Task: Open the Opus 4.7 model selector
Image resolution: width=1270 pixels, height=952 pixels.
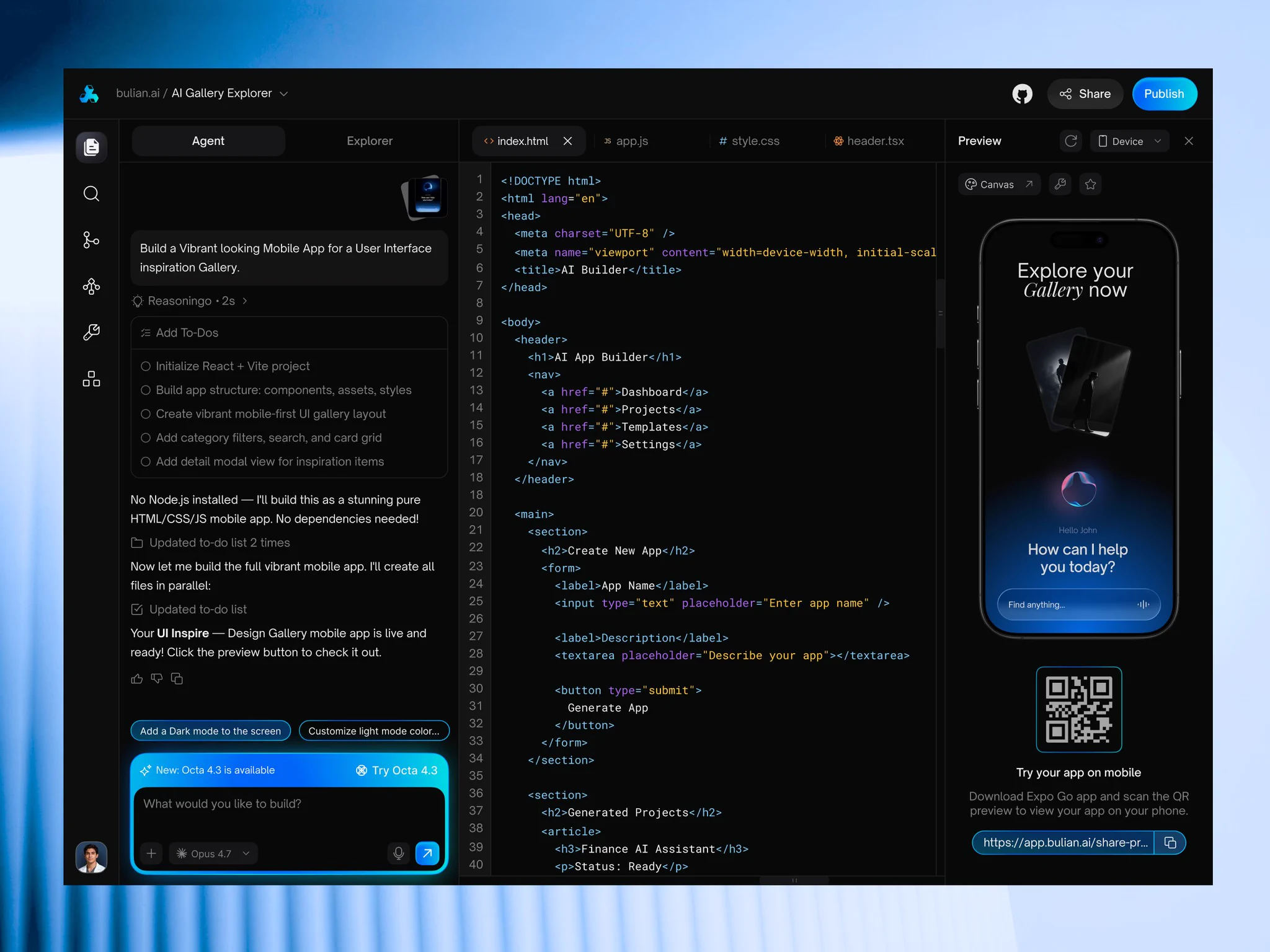Action: (x=213, y=853)
